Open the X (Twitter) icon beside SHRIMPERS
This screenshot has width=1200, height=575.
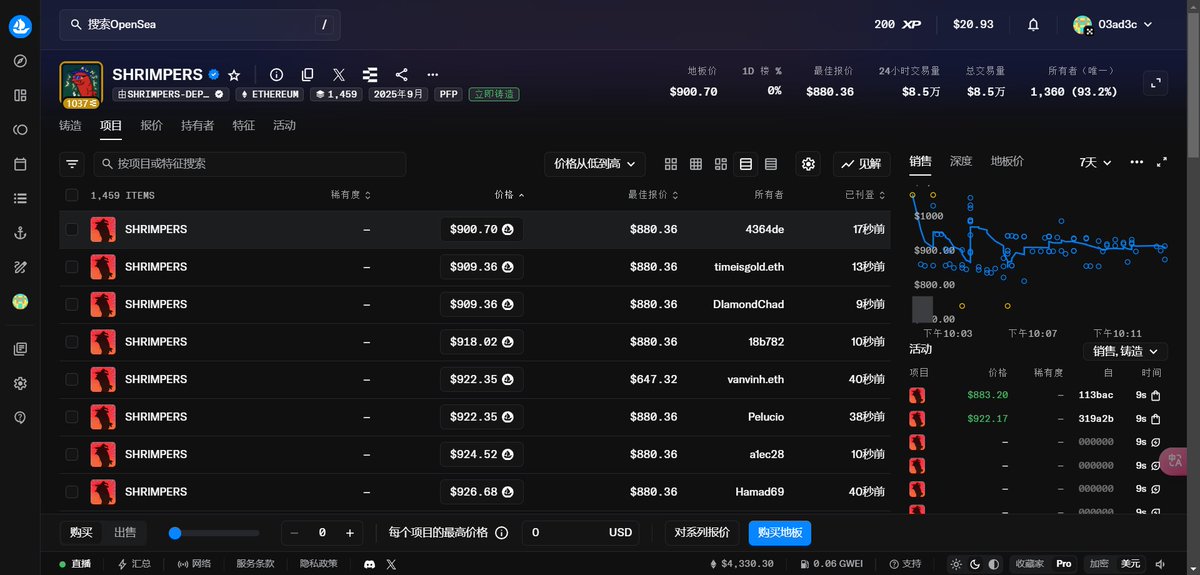click(x=339, y=75)
